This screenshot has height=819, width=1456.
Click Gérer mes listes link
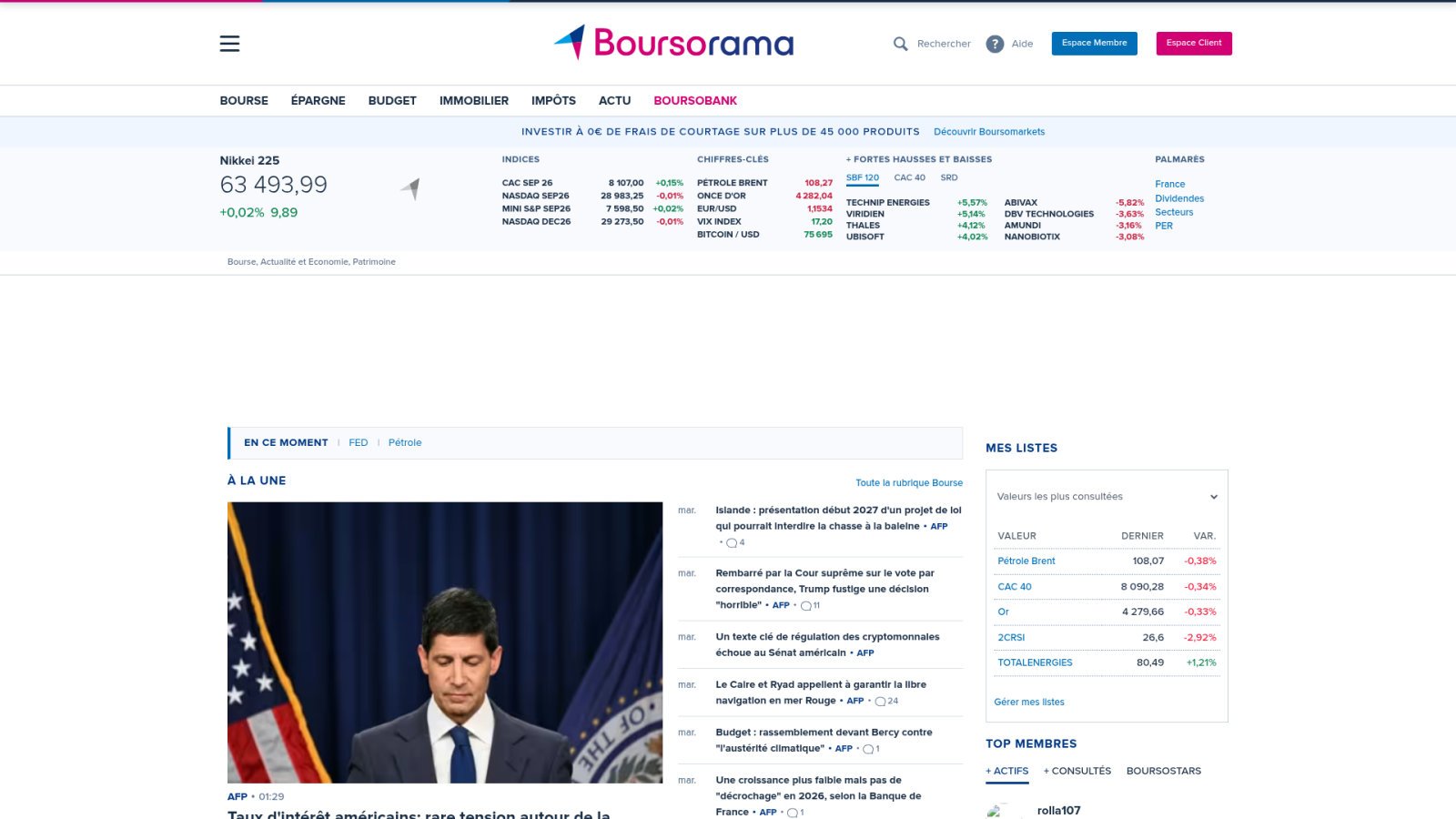1029,703
